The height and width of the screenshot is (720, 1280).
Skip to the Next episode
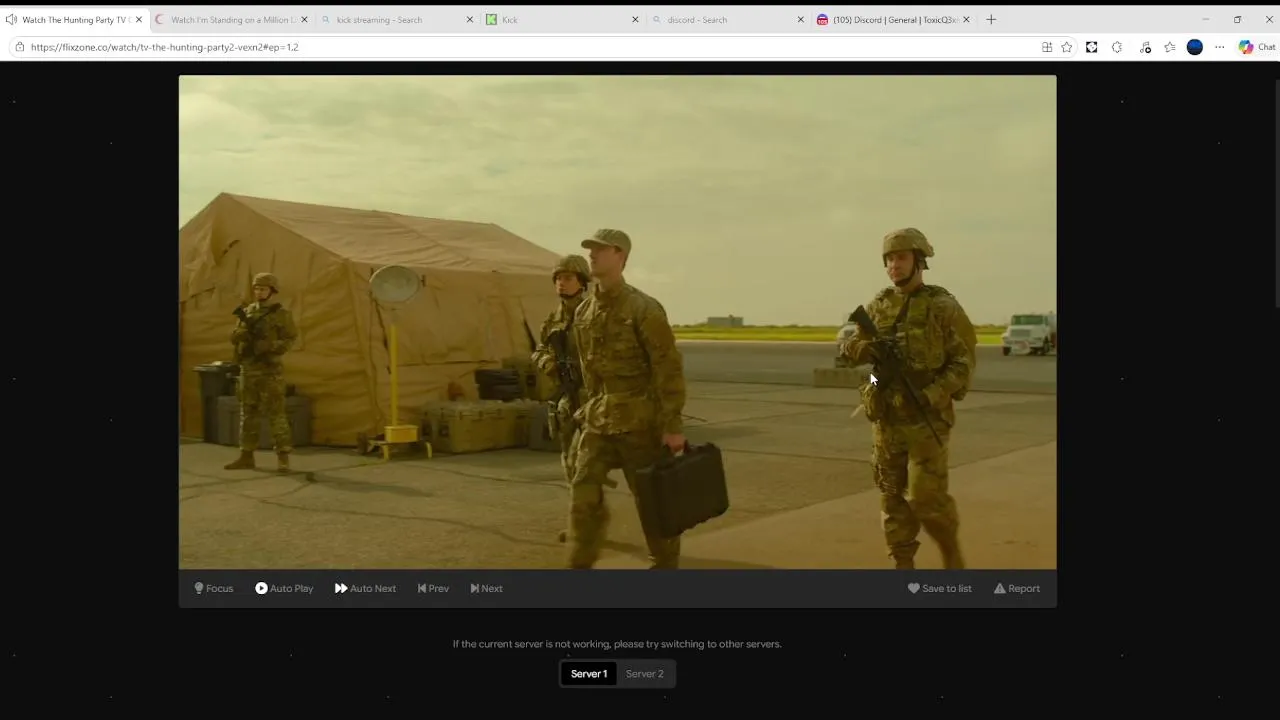click(486, 588)
